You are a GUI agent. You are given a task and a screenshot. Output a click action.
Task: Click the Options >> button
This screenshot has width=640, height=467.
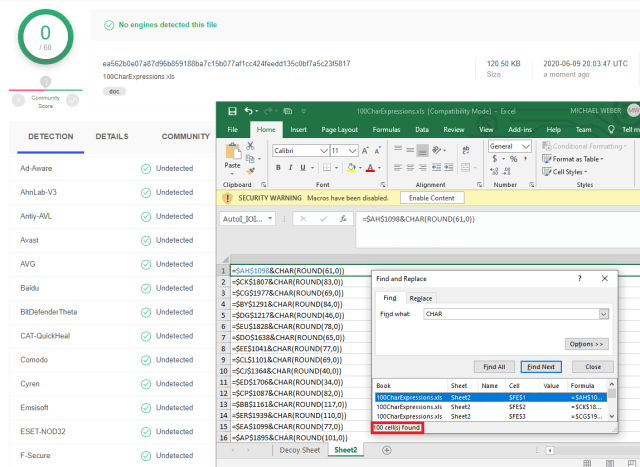pyautogui.click(x=586, y=344)
